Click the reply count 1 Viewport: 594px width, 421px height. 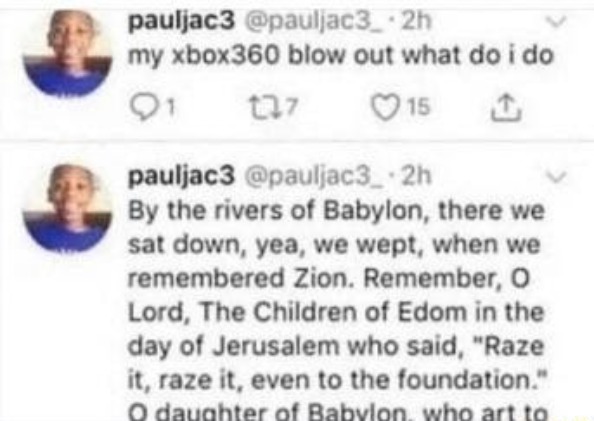point(171,108)
